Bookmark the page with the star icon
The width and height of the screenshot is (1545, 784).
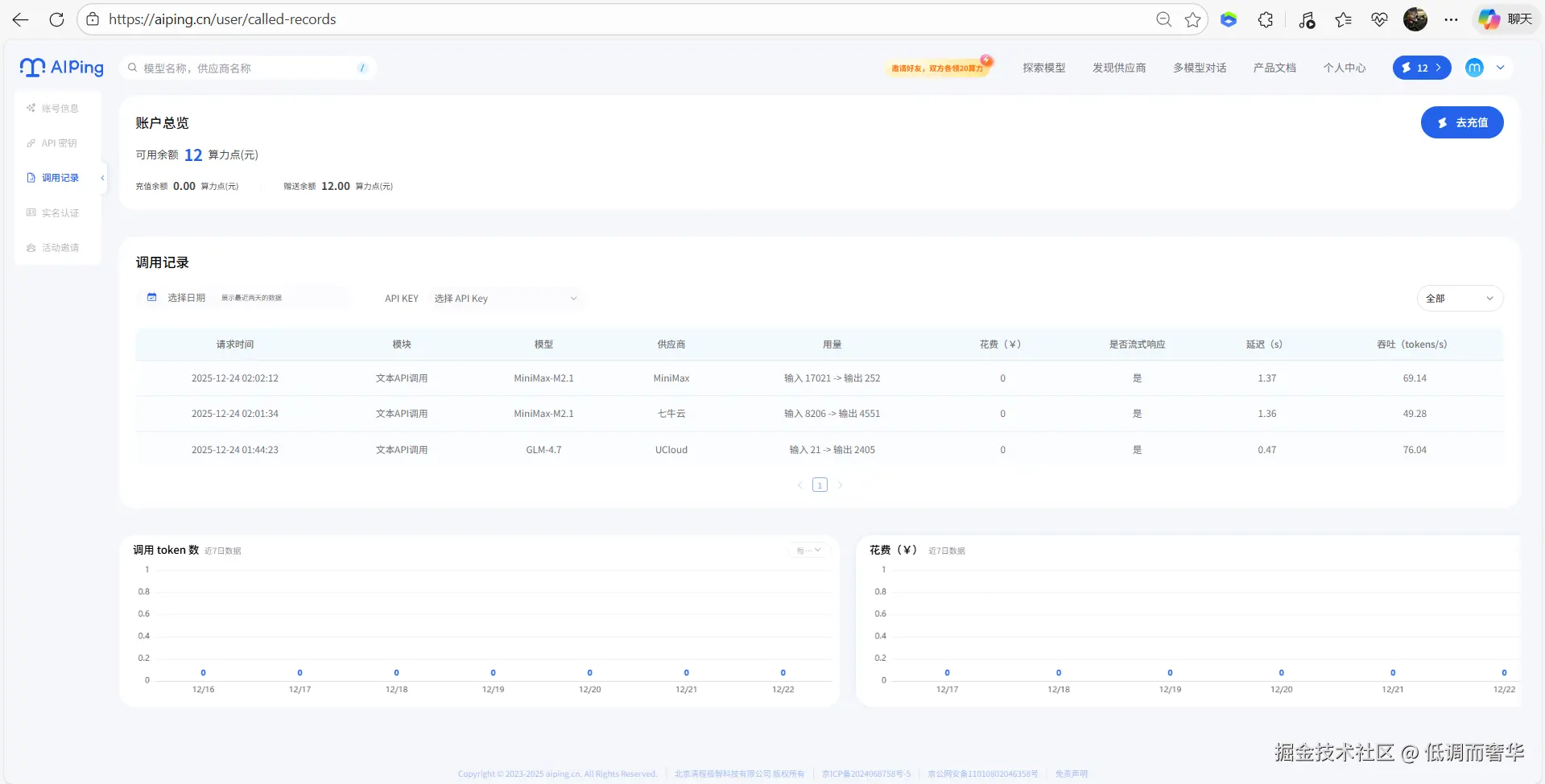coord(1192,19)
